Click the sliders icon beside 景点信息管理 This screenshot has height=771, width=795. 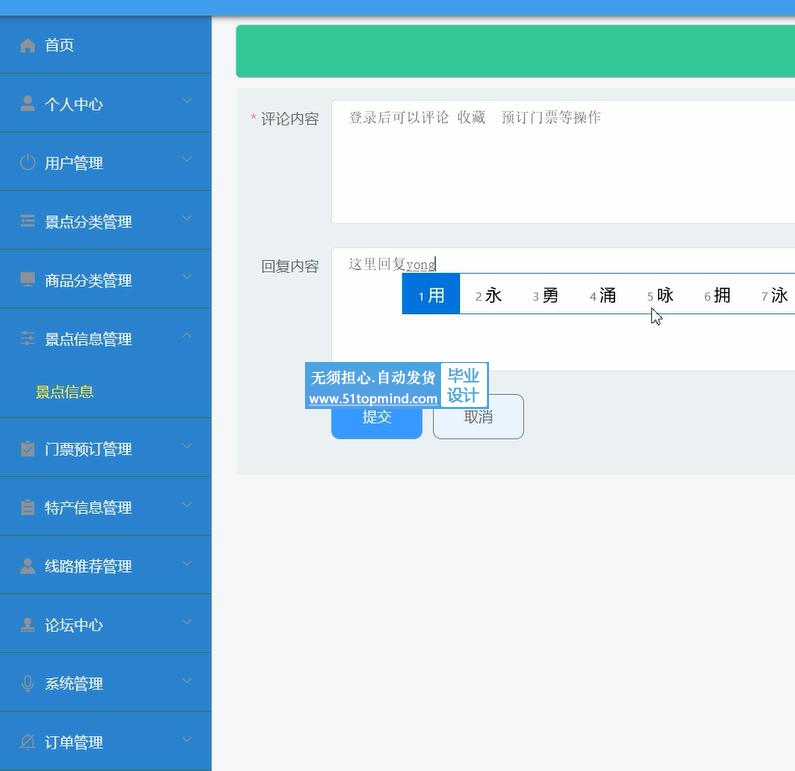[x=27, y=339]
